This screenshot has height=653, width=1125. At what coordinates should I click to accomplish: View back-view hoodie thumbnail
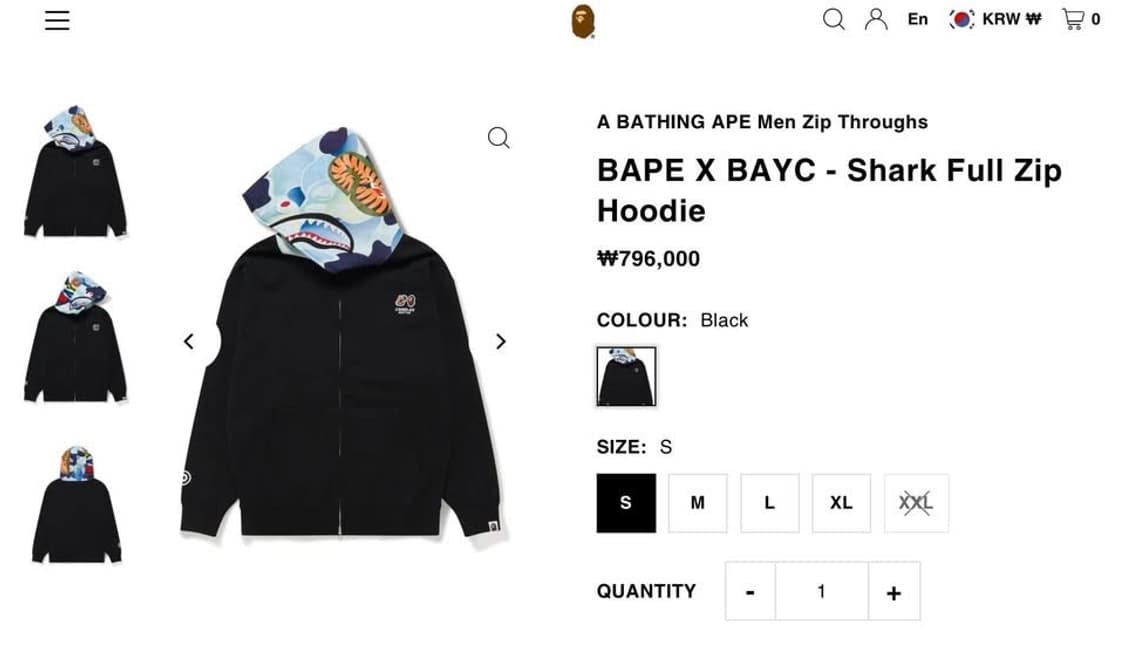click(x=76, y=504)
